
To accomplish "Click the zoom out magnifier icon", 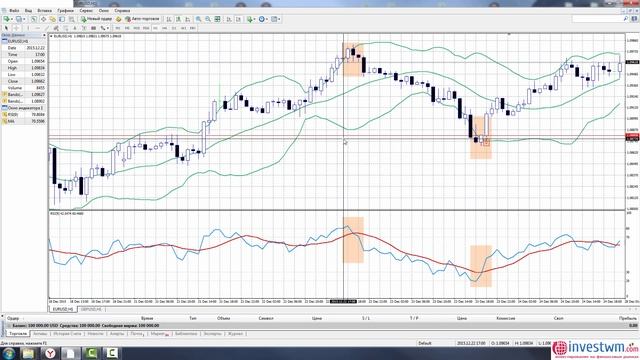I will point(208,19).
